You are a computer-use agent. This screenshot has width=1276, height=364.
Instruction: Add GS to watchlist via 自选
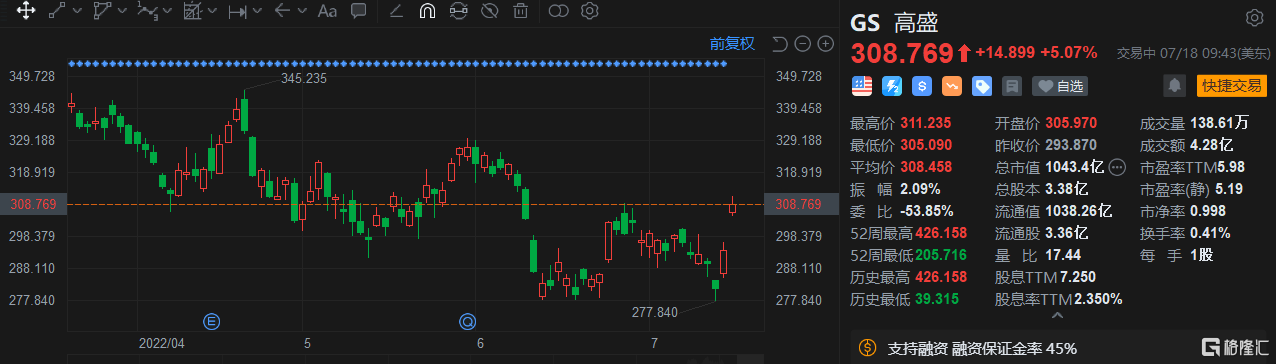tap(1060, 86)
